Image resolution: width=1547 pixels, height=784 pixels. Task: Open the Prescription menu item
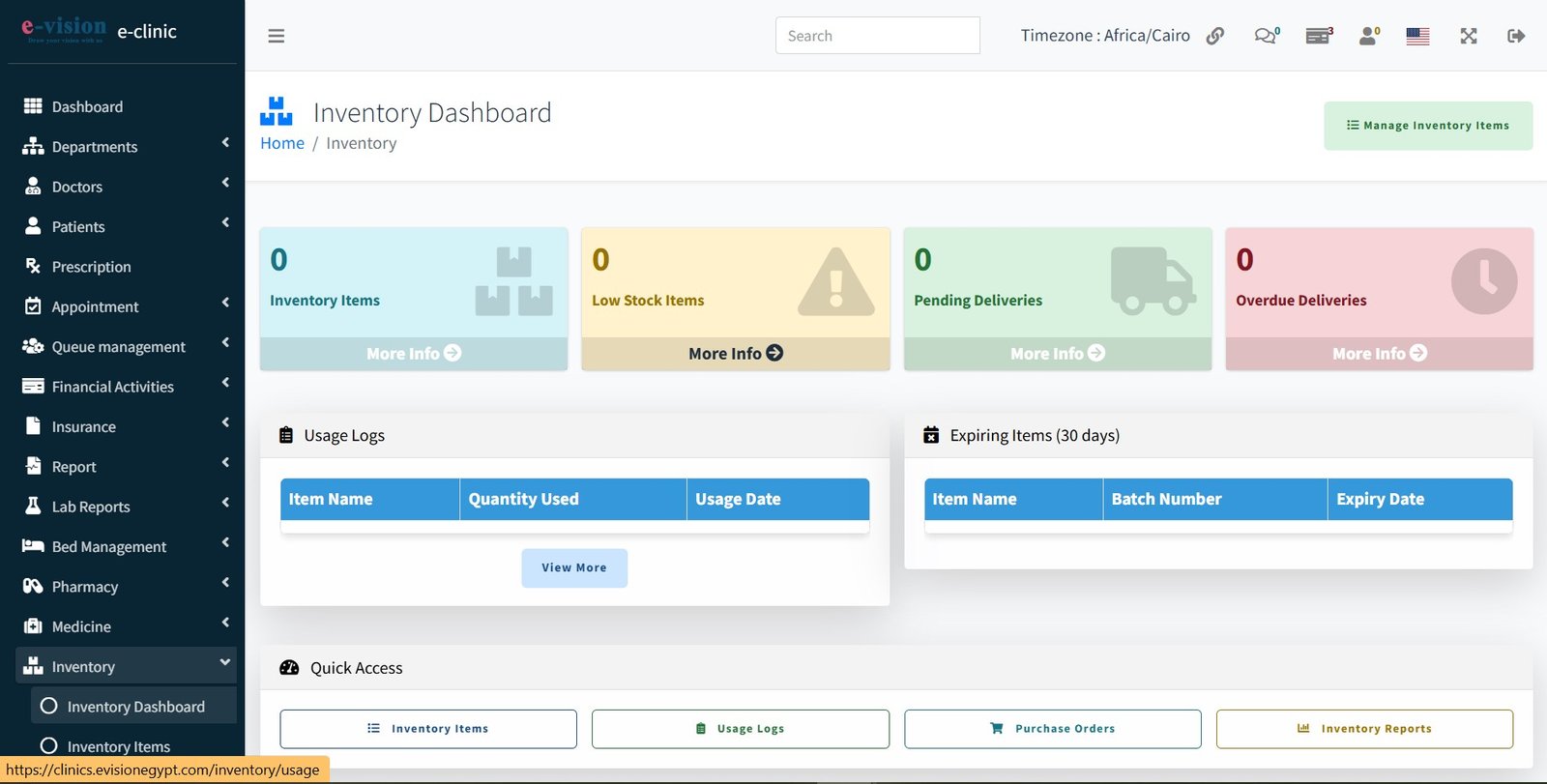[x=91, y=267]
